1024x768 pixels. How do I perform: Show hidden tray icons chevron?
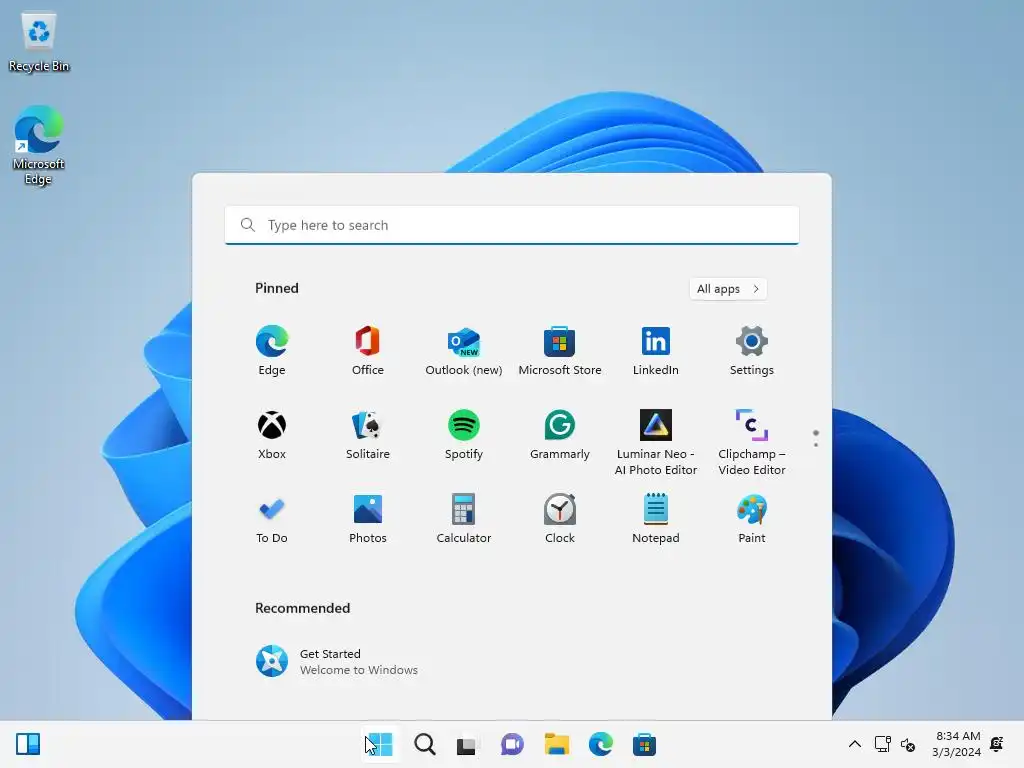pos(854,744)
